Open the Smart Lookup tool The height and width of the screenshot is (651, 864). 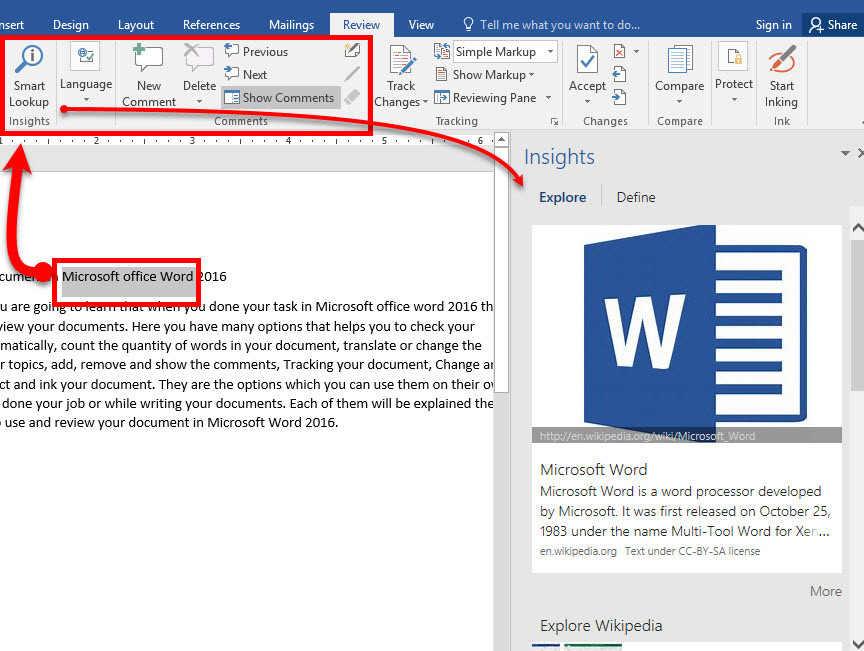point(29,76)
